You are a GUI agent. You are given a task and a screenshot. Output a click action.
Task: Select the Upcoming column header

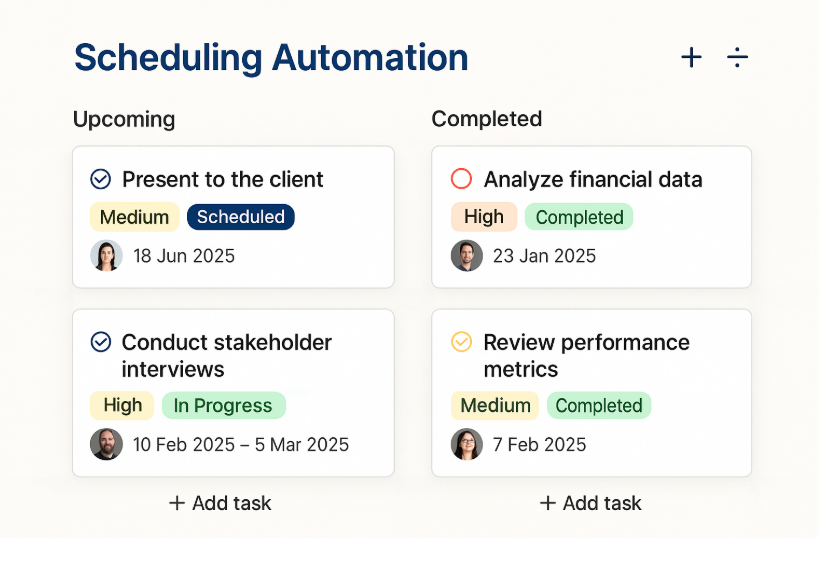pyautogui.click(x=124, y=119)
